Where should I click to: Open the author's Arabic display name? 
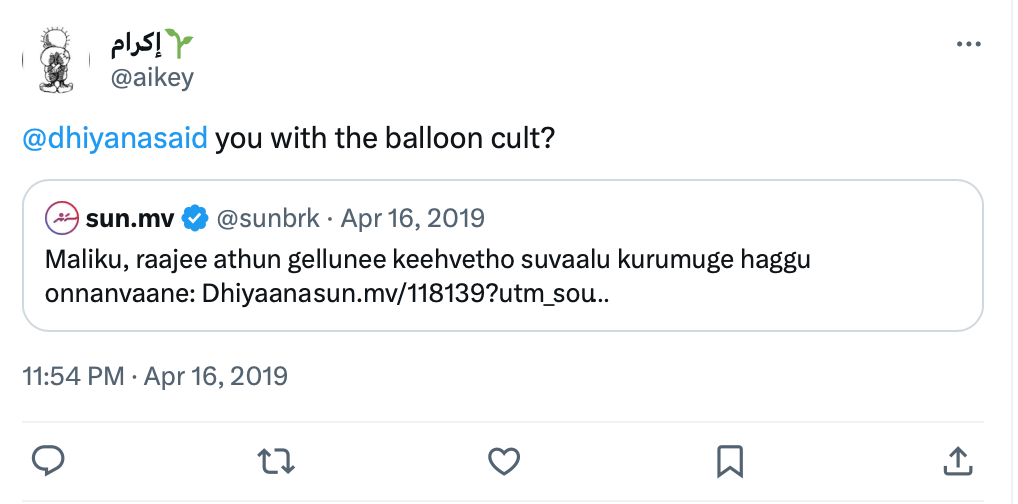pyautogui.click(x=135, y=46)
